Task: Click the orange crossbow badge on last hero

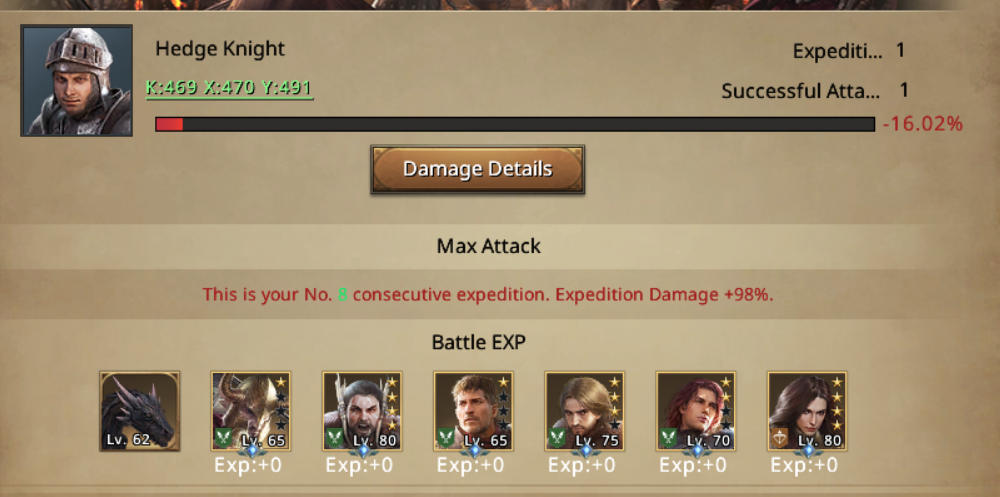Action: click(x=779, y=438)
